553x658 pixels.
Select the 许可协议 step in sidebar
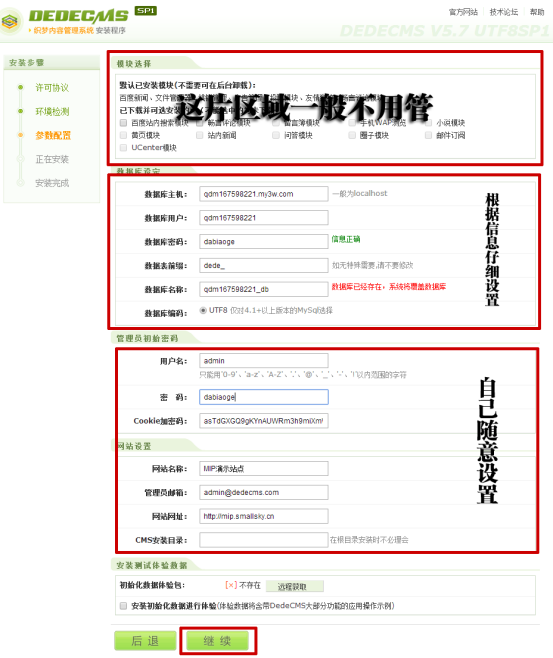[52, 88]
